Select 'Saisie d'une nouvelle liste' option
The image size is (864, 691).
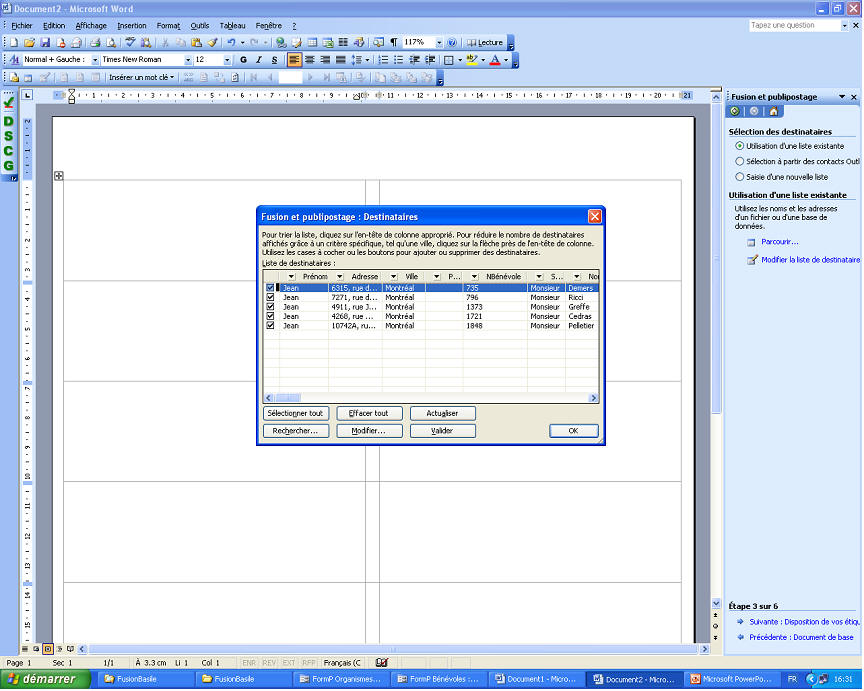739,177
